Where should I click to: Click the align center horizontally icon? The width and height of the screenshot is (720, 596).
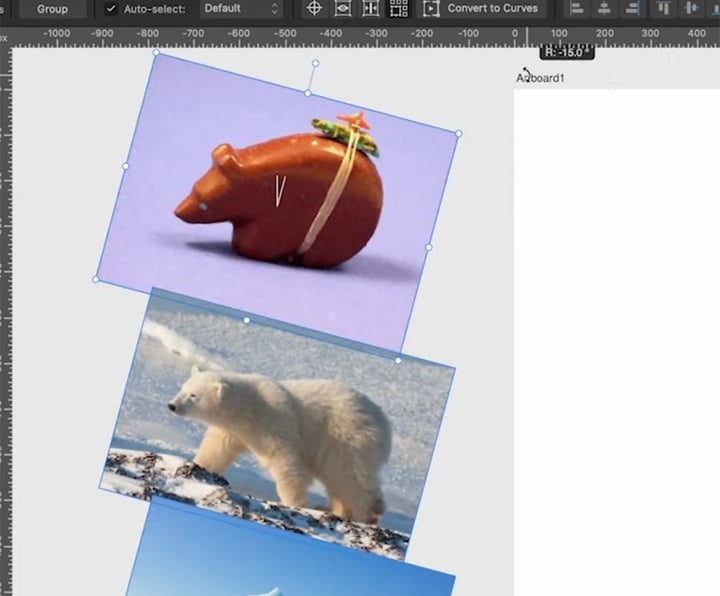tap(604, 9)
